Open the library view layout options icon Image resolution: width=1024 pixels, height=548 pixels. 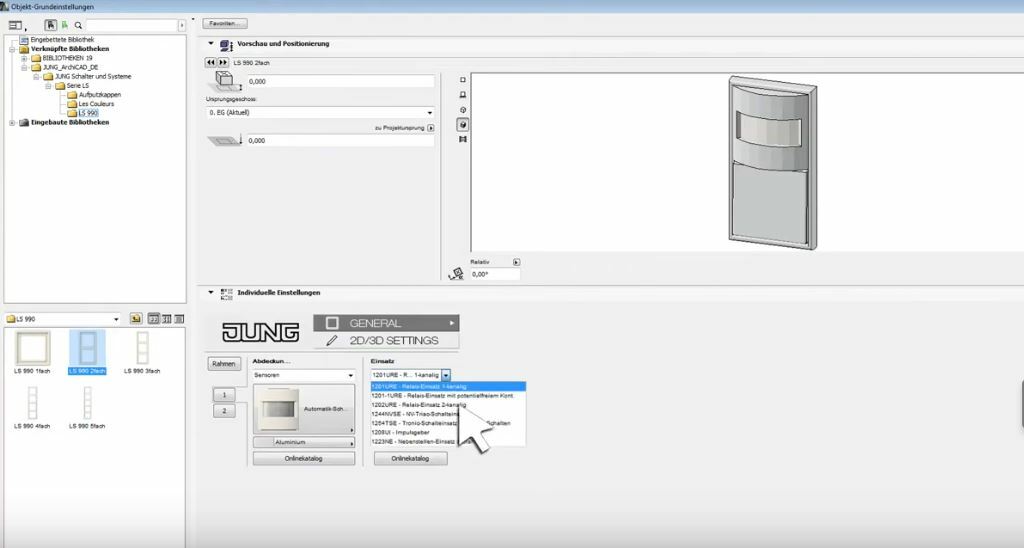click(16, 25)
